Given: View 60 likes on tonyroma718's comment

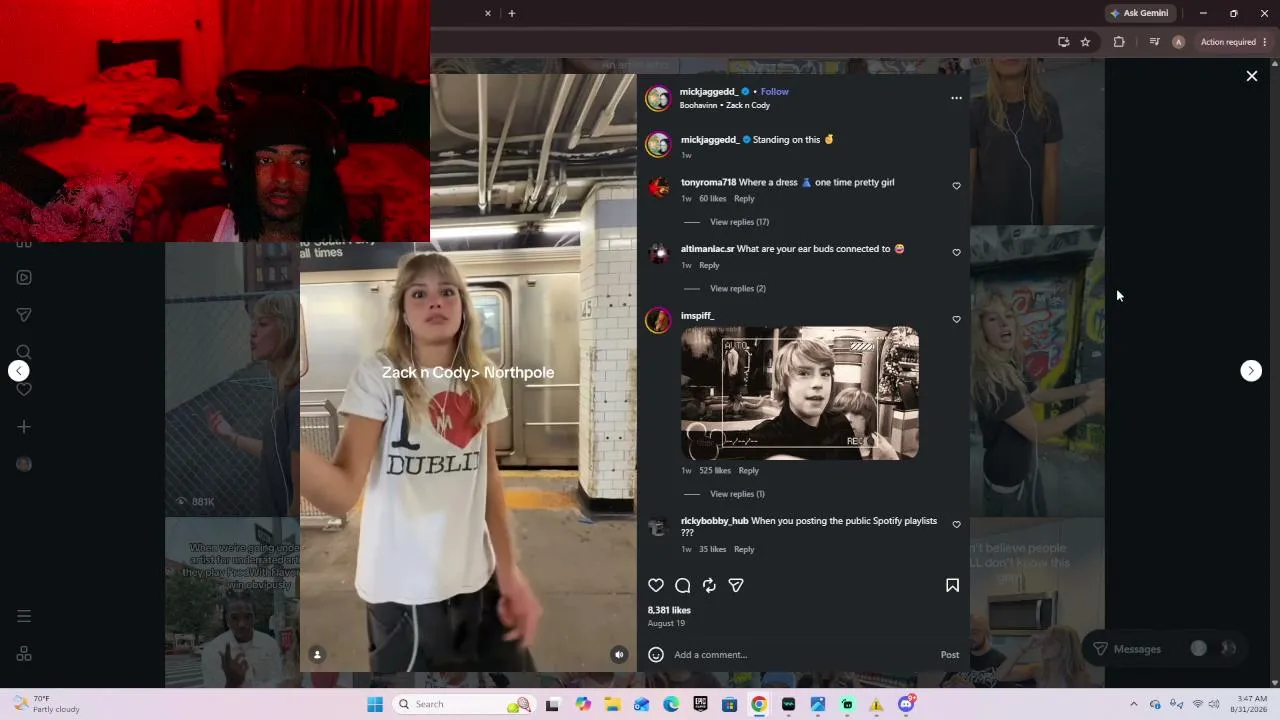Looking at the screenshot, I should click(712, 199).
